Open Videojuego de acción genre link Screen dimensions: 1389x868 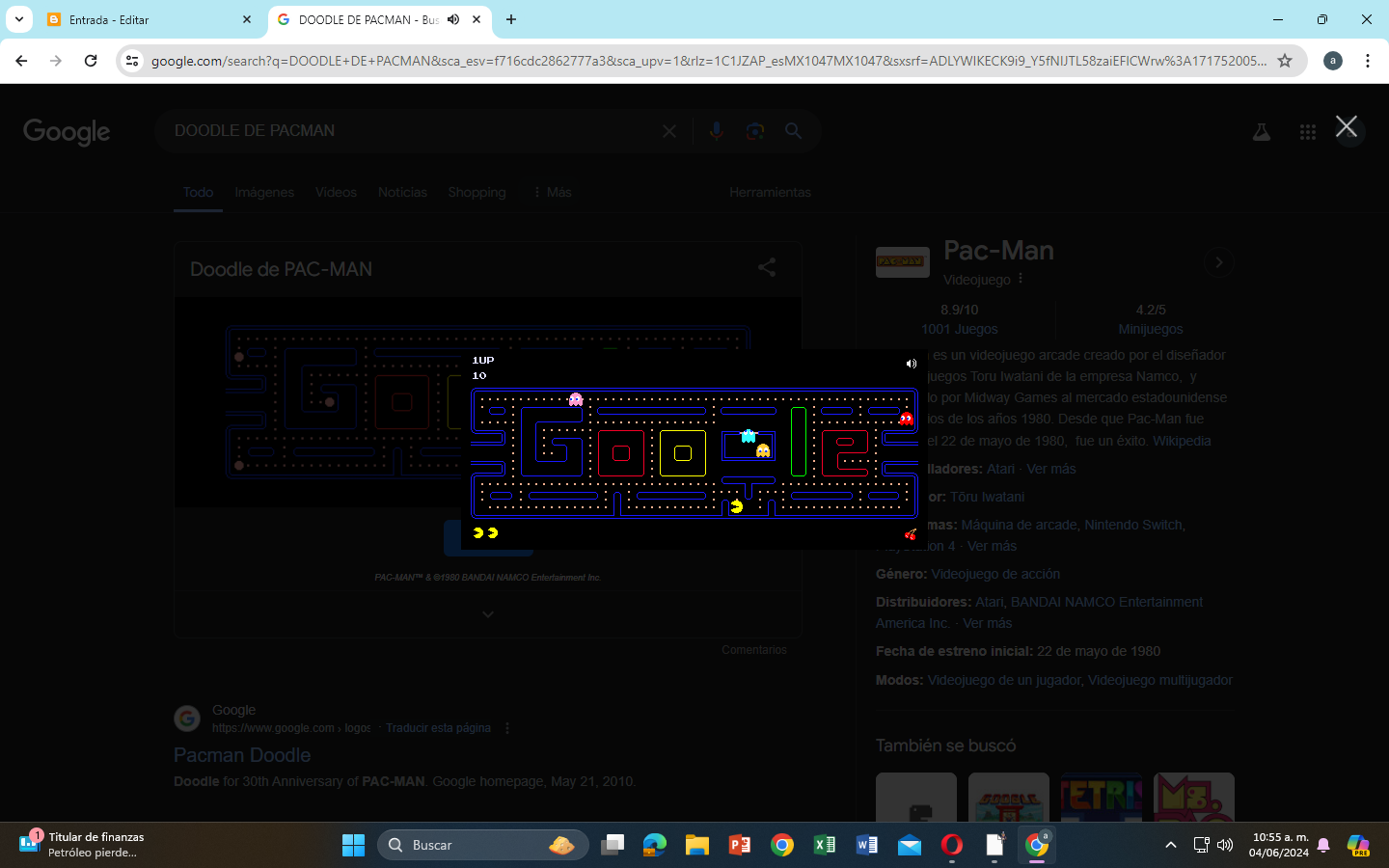pos(995,574)
